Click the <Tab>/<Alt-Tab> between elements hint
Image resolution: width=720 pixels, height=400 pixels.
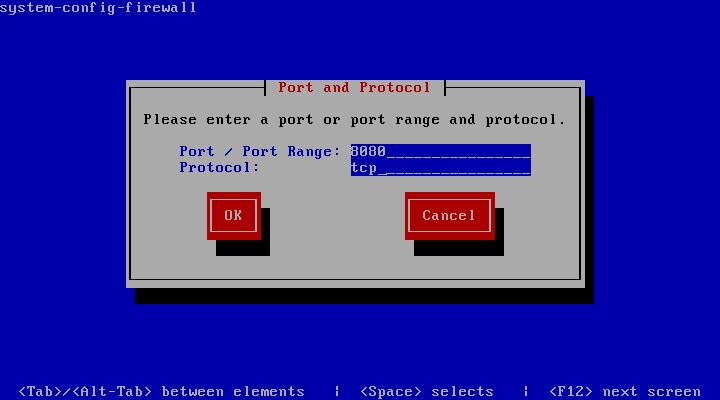click(x=161, y=391)
